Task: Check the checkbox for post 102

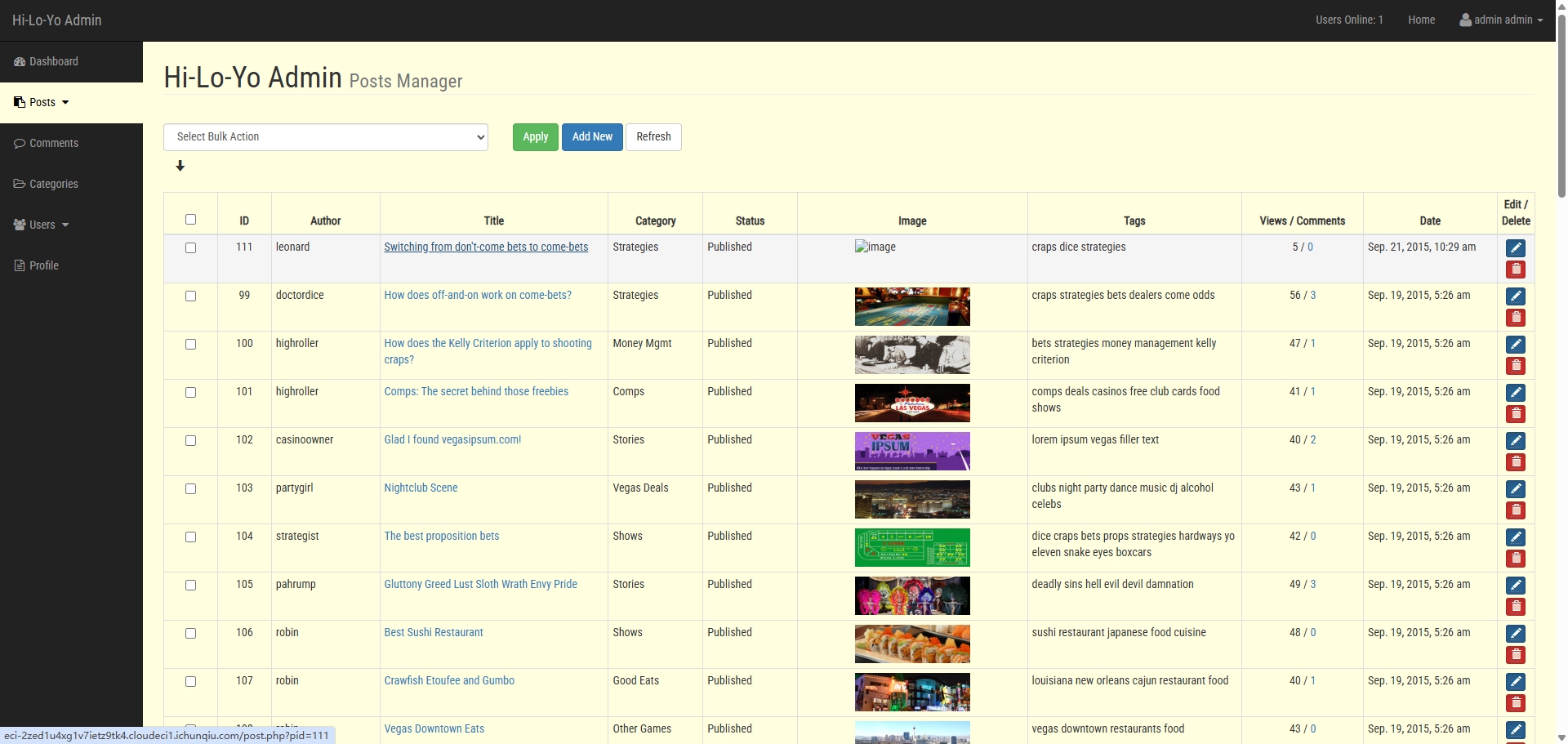Action: (x=190, y=441)
